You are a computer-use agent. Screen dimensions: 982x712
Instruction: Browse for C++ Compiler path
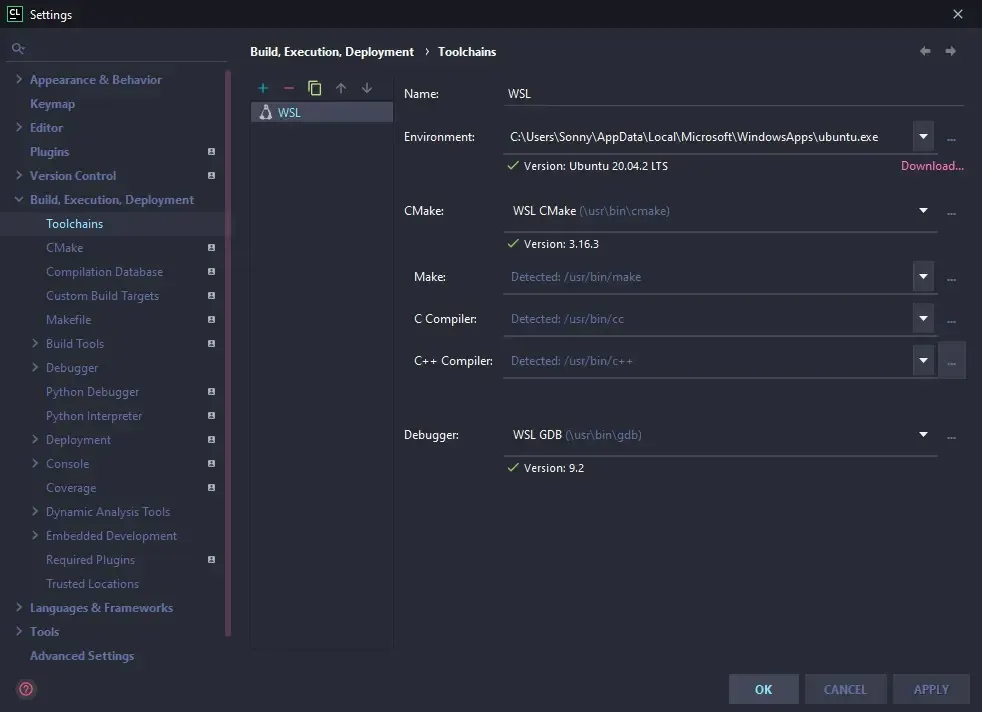pos(951,361)
